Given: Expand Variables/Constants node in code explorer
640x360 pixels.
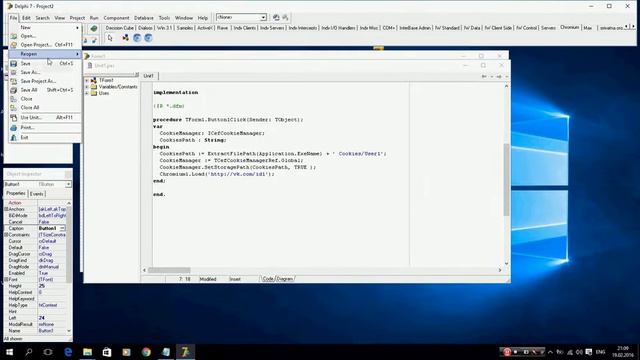Looking at the screenshot, I should (87, 87).
